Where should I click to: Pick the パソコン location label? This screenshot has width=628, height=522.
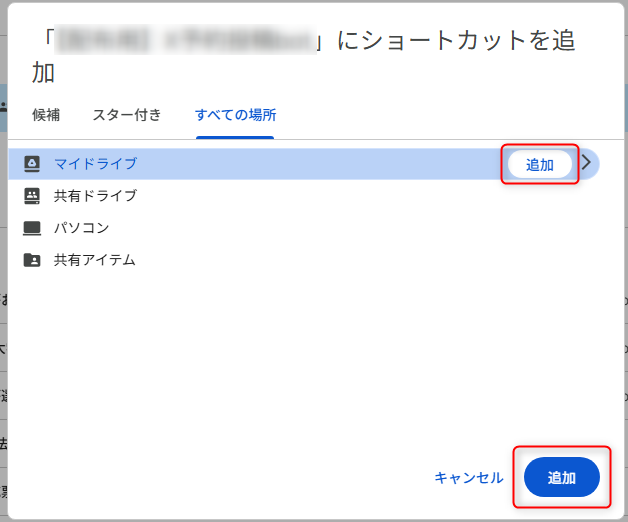click(82, 228)
